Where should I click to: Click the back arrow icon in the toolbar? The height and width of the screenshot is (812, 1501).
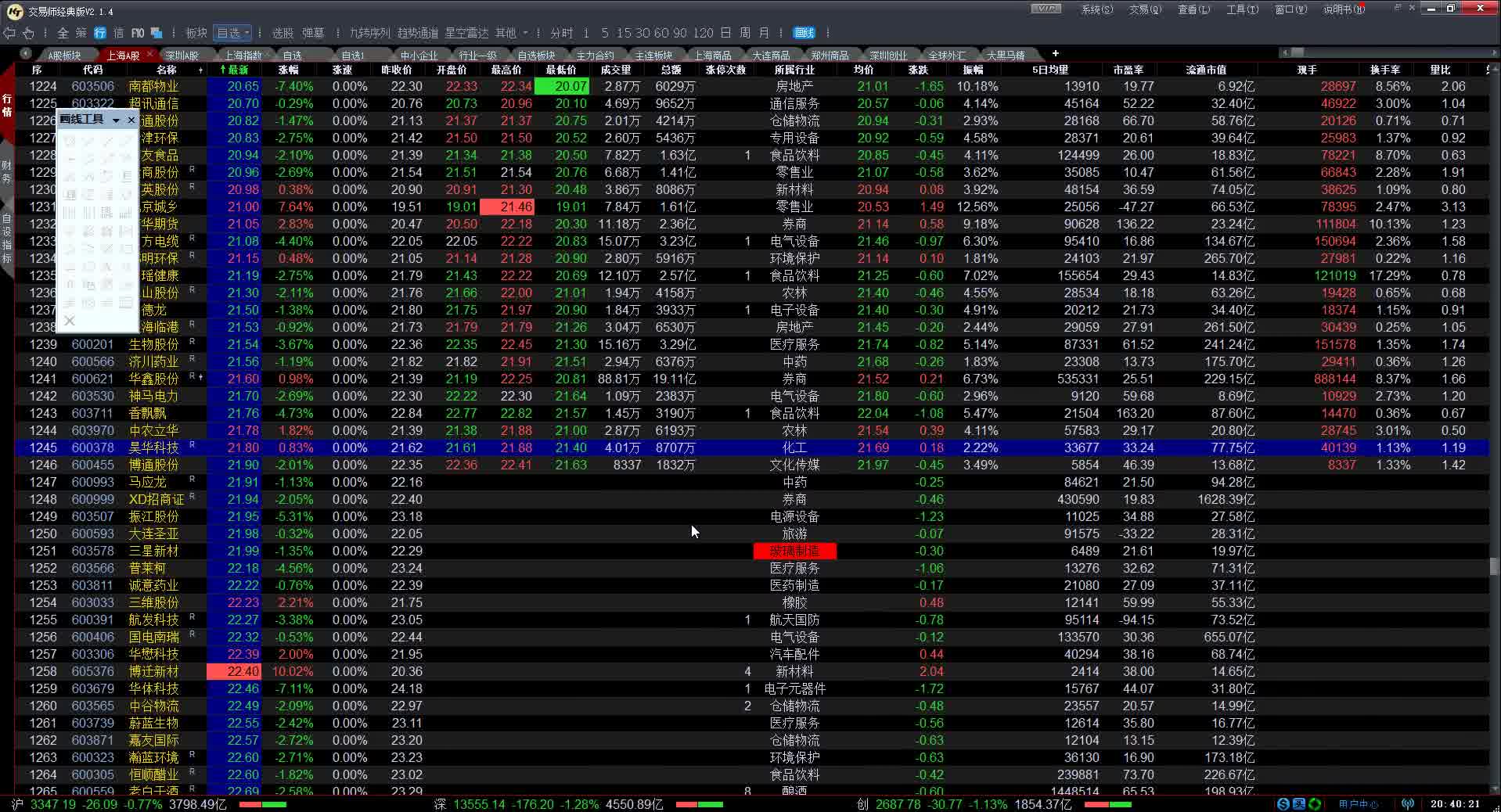tap(9, 33)
